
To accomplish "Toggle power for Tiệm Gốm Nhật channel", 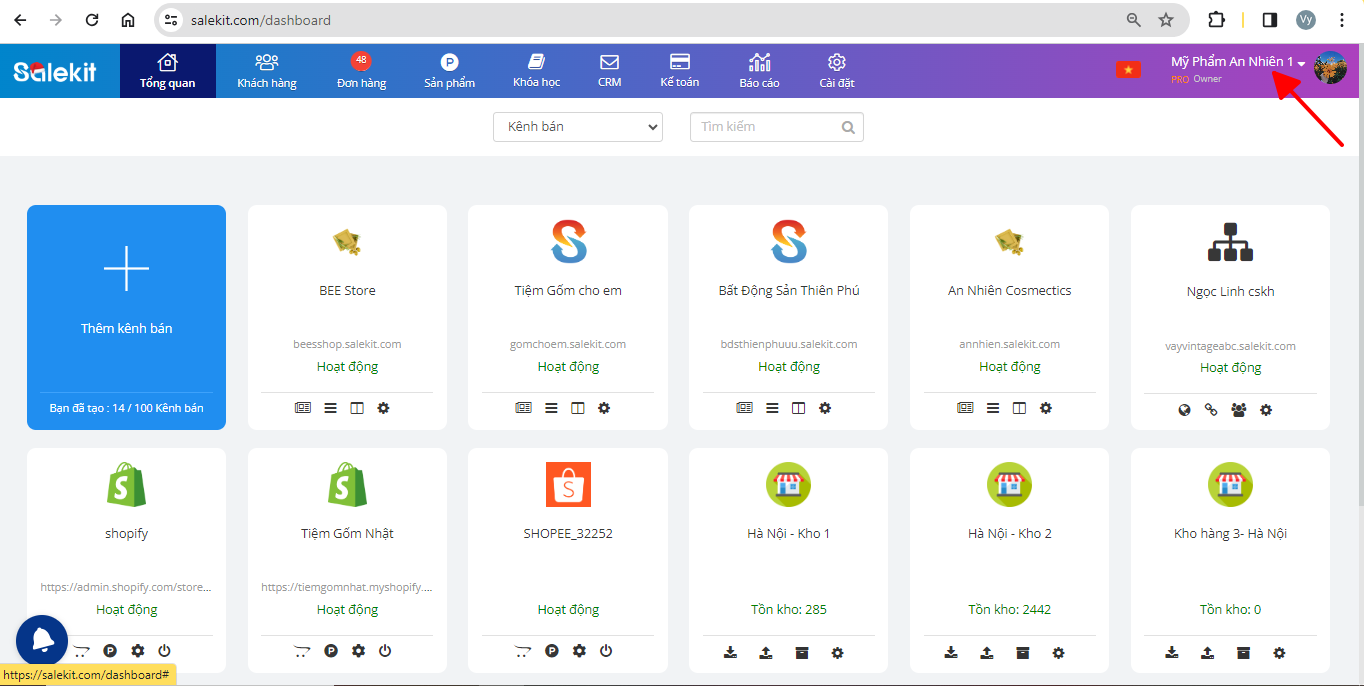I will [385, 651].
